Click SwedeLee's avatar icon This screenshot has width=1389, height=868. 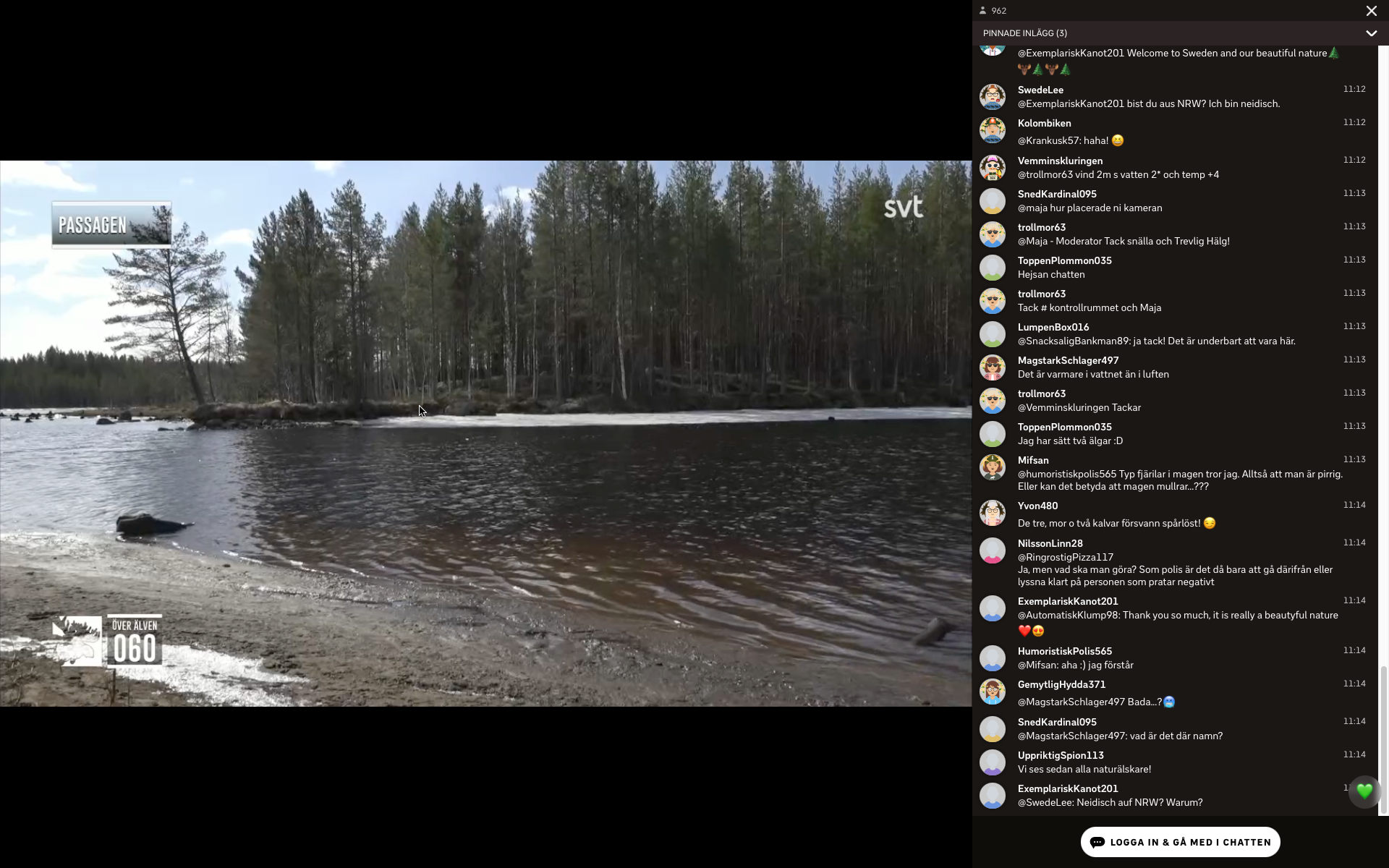tap(993, 97)
